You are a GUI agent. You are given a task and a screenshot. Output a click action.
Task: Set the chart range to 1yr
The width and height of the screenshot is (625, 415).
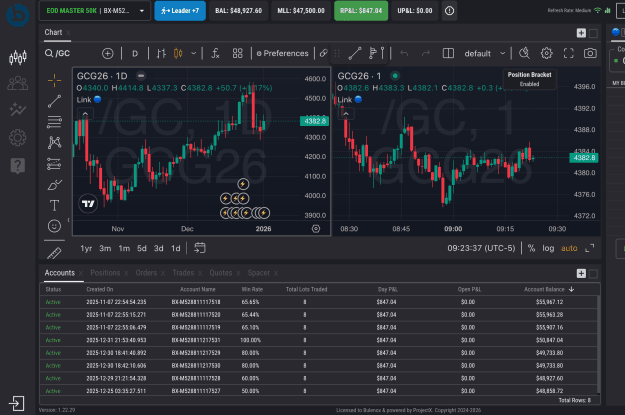[x=86, y=248]
